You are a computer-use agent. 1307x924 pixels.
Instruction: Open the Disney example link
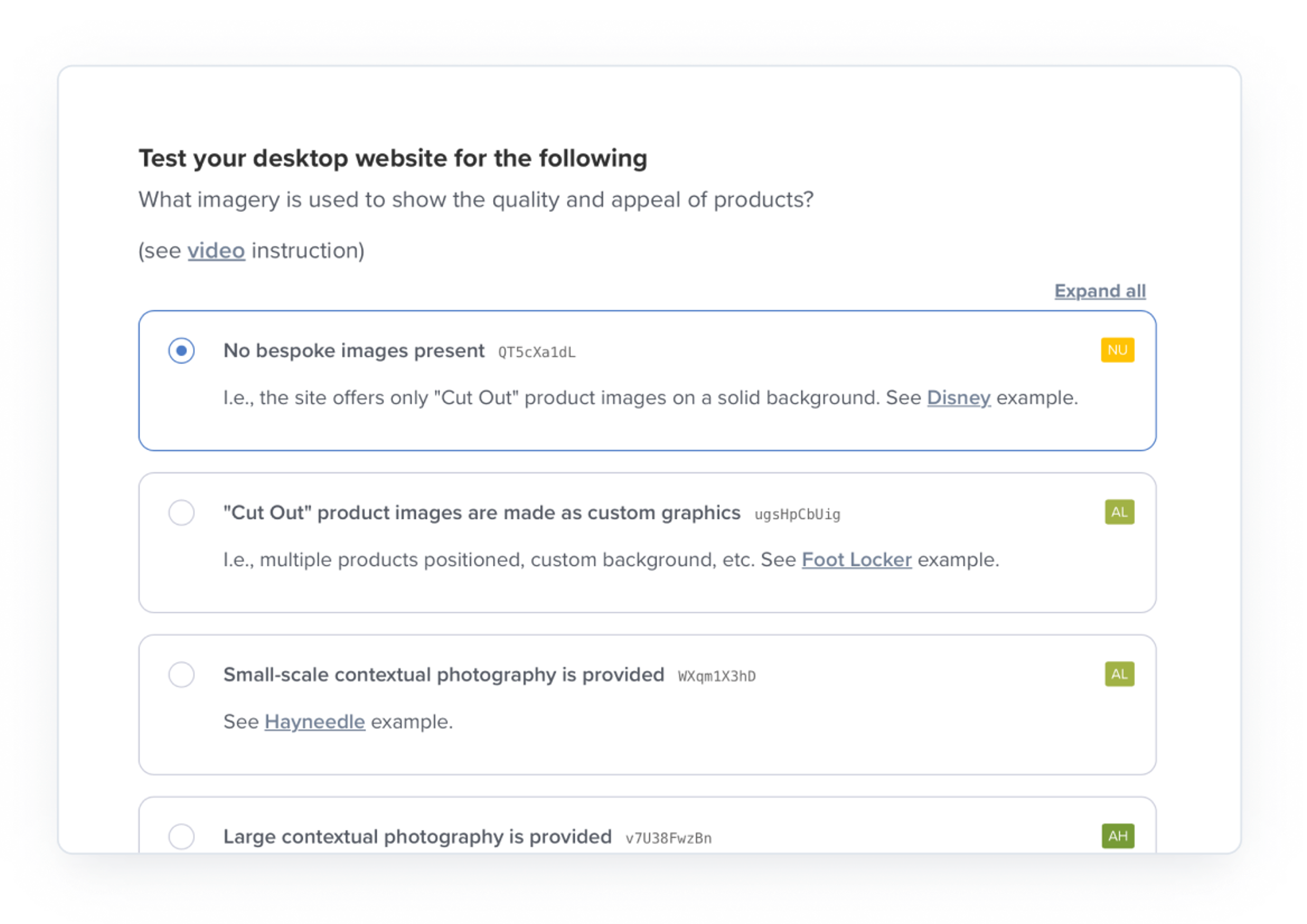coord(958,398)
